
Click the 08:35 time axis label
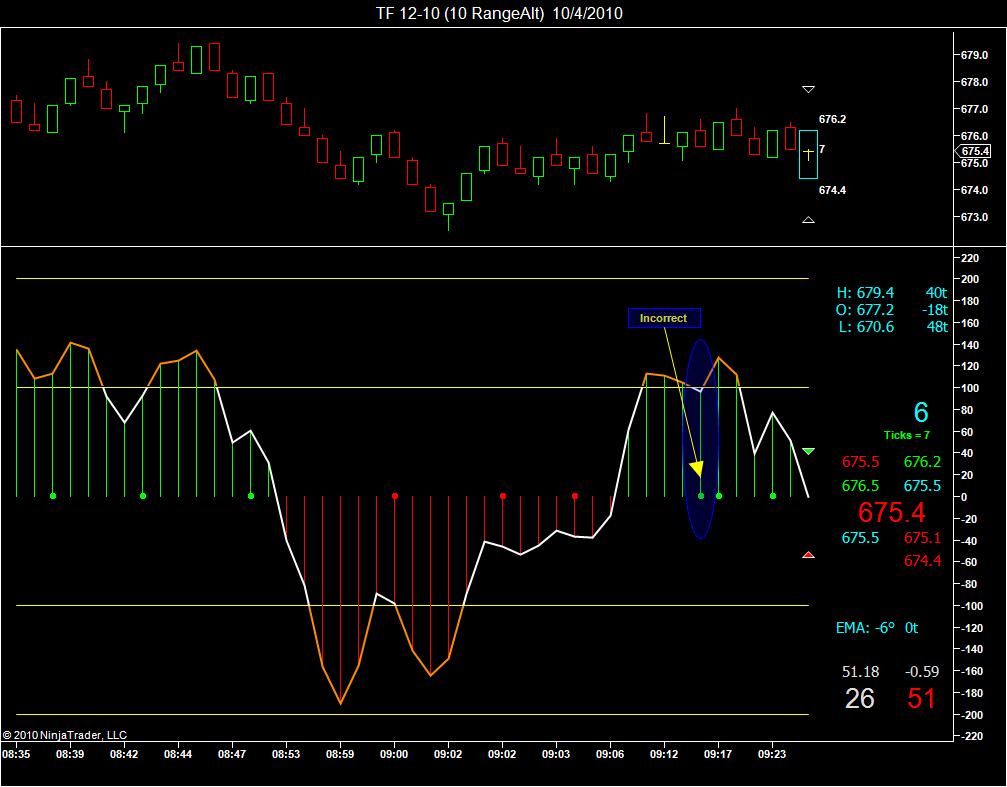click(16, 754)
